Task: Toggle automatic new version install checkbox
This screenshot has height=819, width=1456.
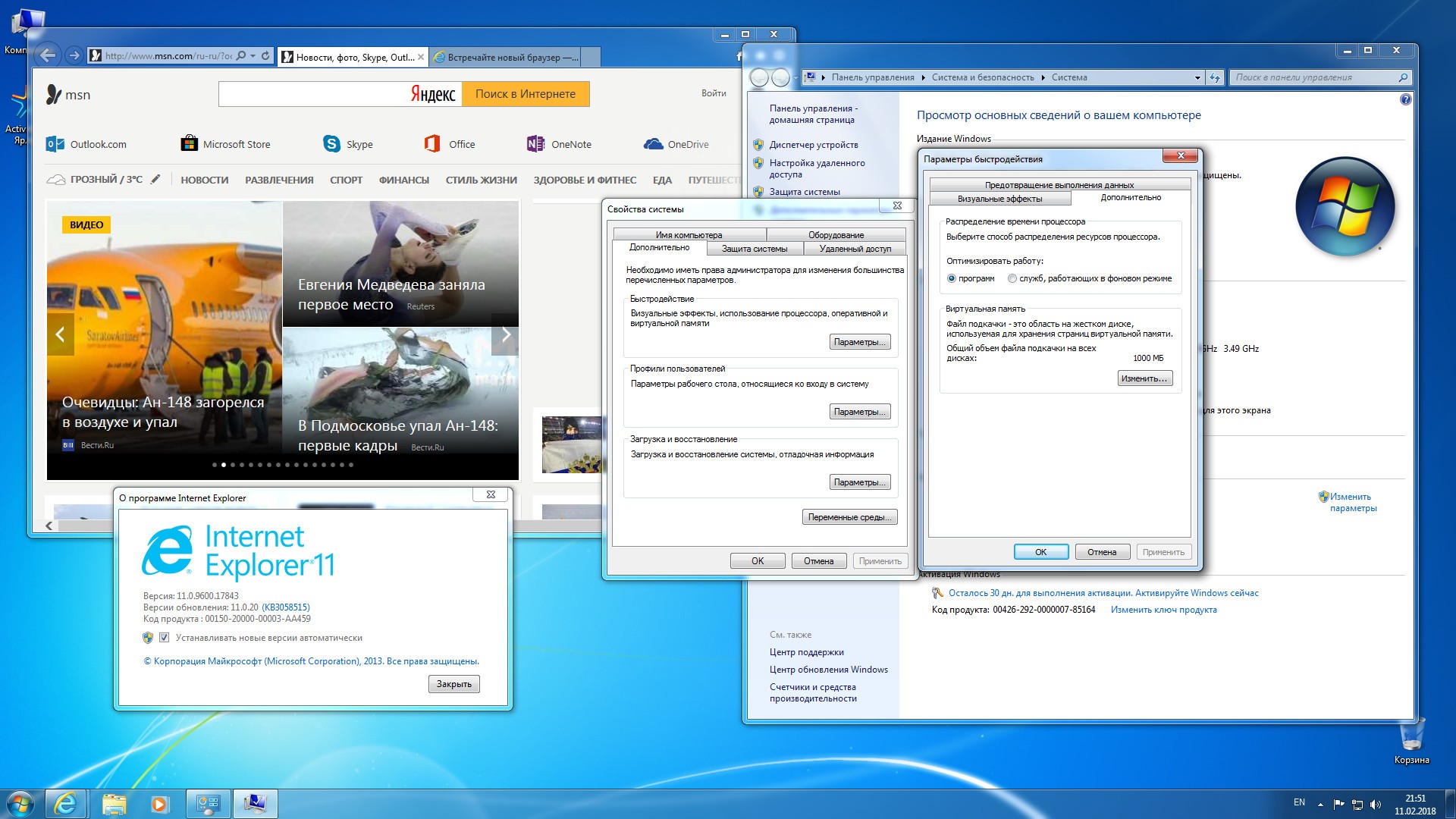Action: click(x=164, y=638)
